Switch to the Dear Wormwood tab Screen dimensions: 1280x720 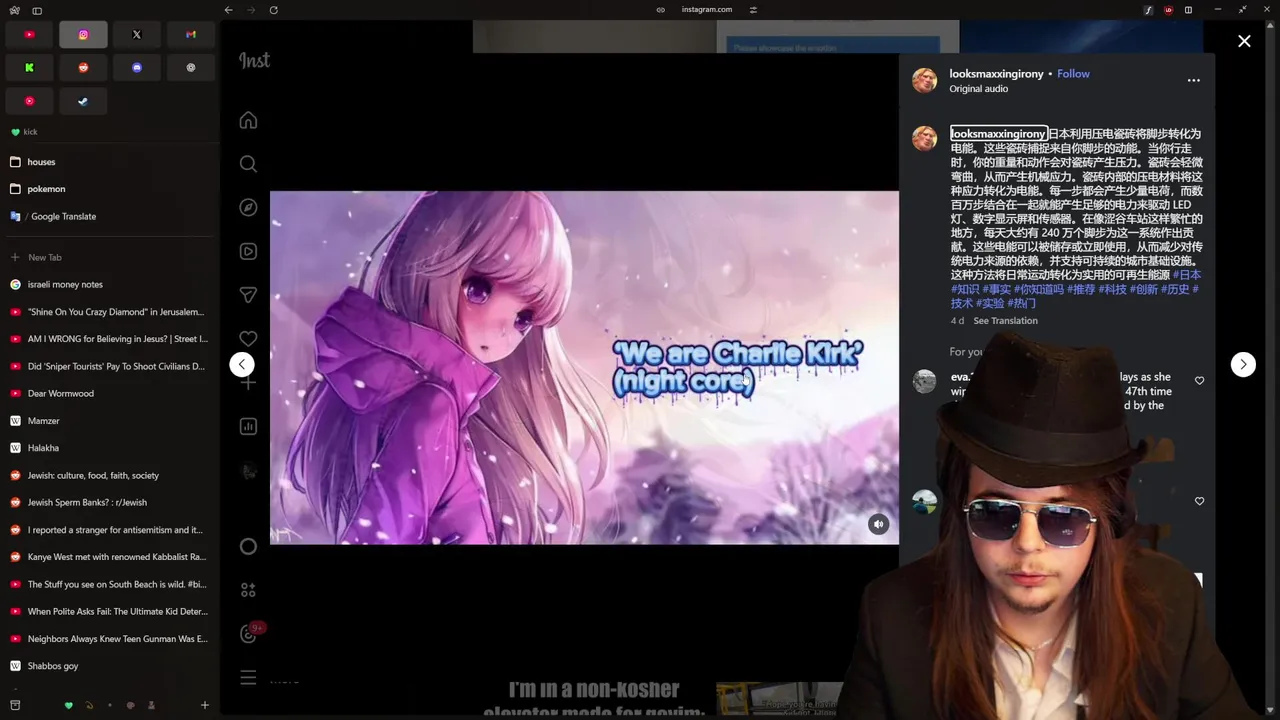coord(108,393)
